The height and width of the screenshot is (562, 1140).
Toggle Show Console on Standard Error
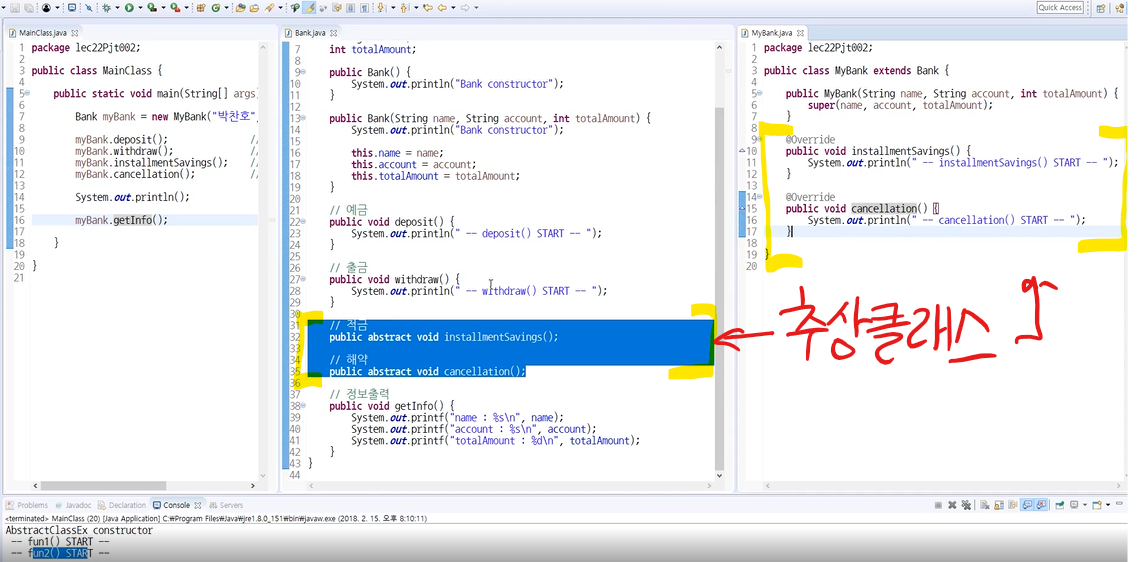[1041, 505]
